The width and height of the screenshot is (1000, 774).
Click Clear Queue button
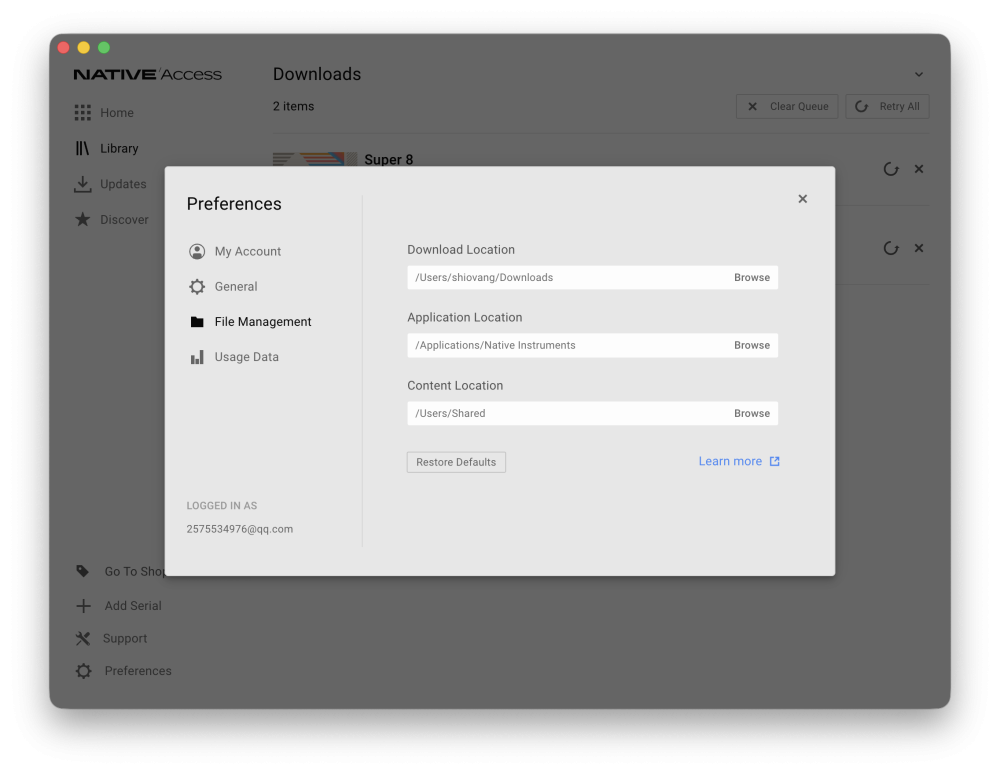(787, 106)
